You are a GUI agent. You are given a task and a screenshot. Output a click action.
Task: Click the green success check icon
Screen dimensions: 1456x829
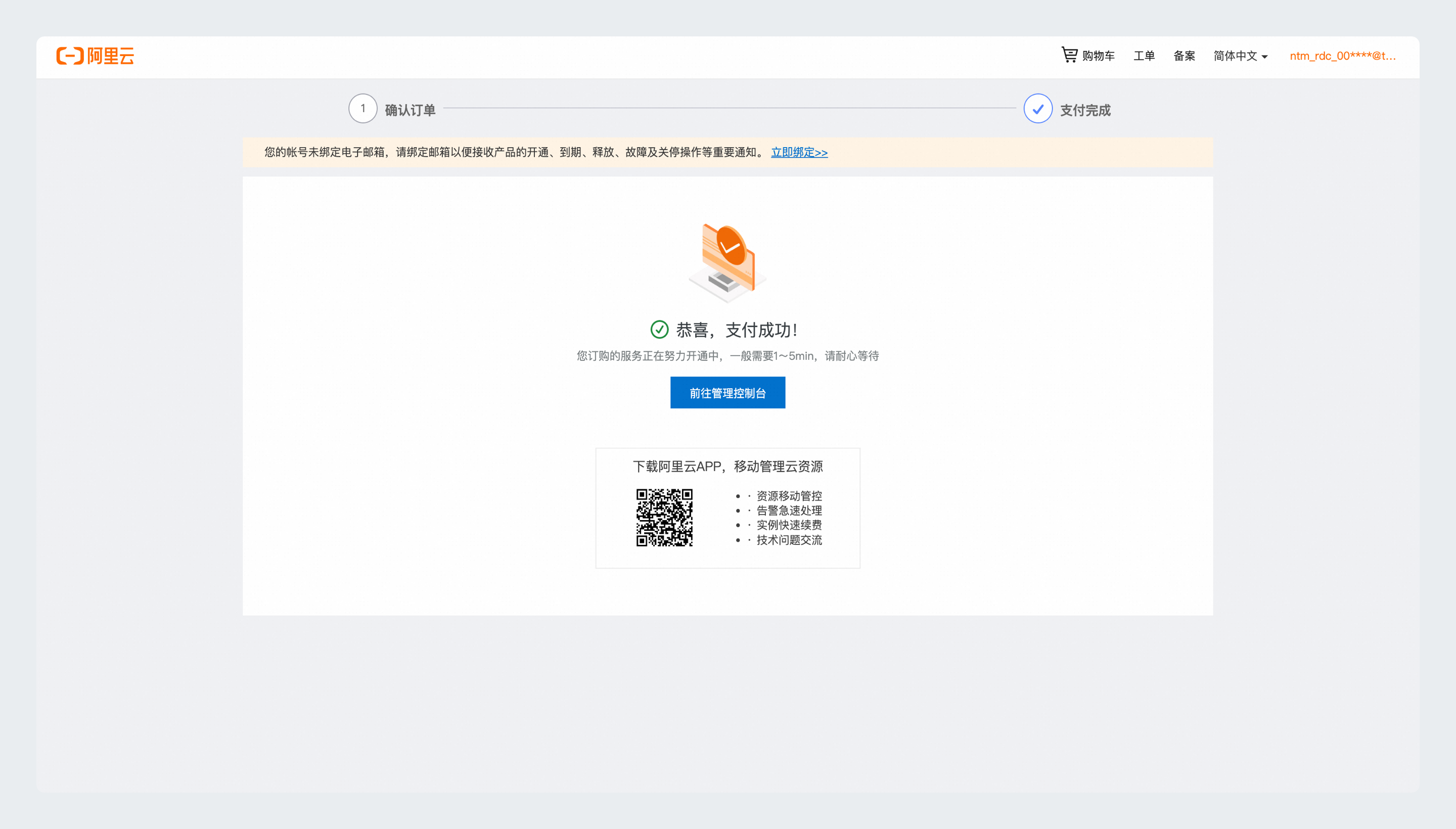(659, 329)
